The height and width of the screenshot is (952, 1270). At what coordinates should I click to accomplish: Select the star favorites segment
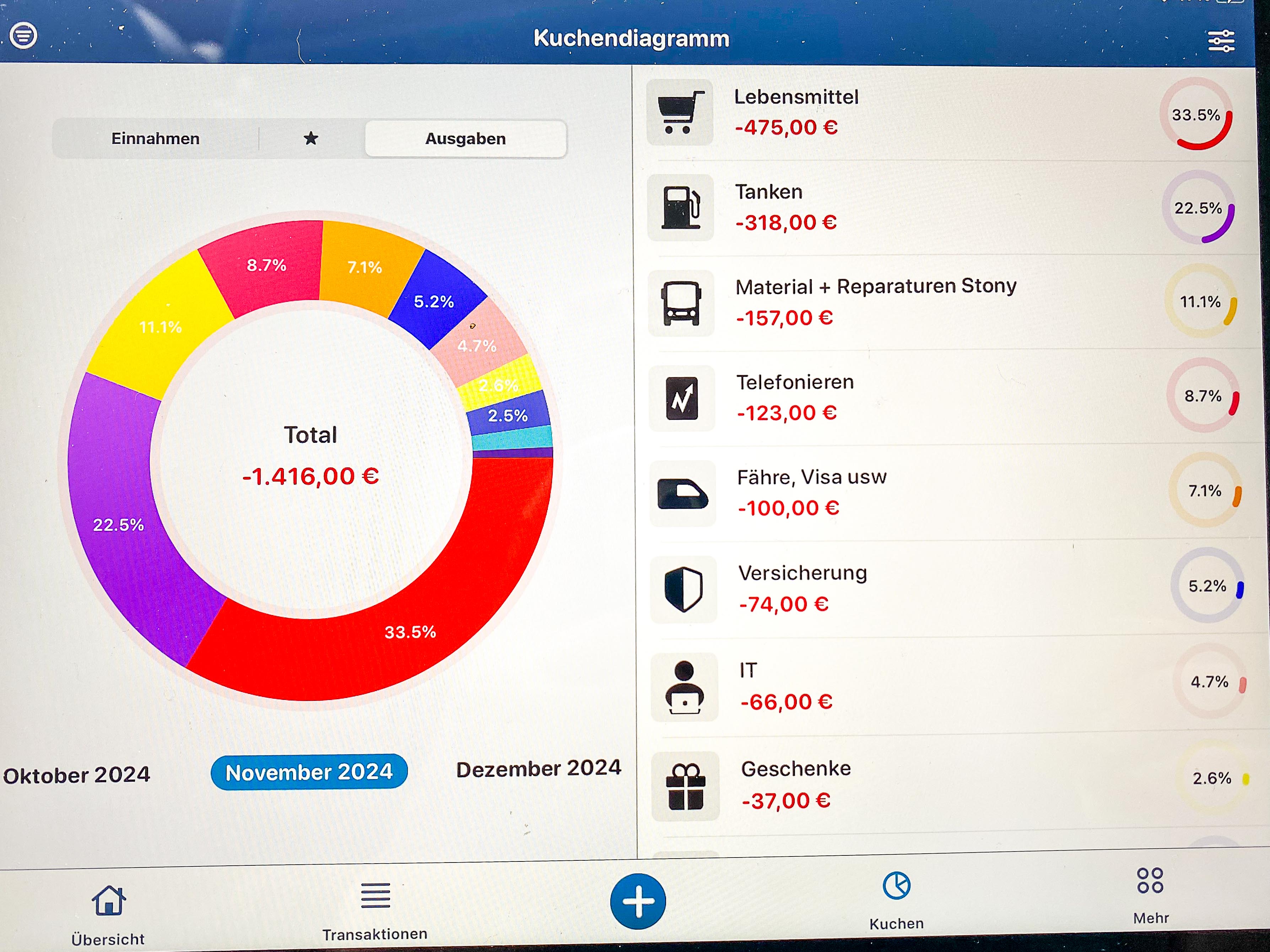tap(310, 138)
